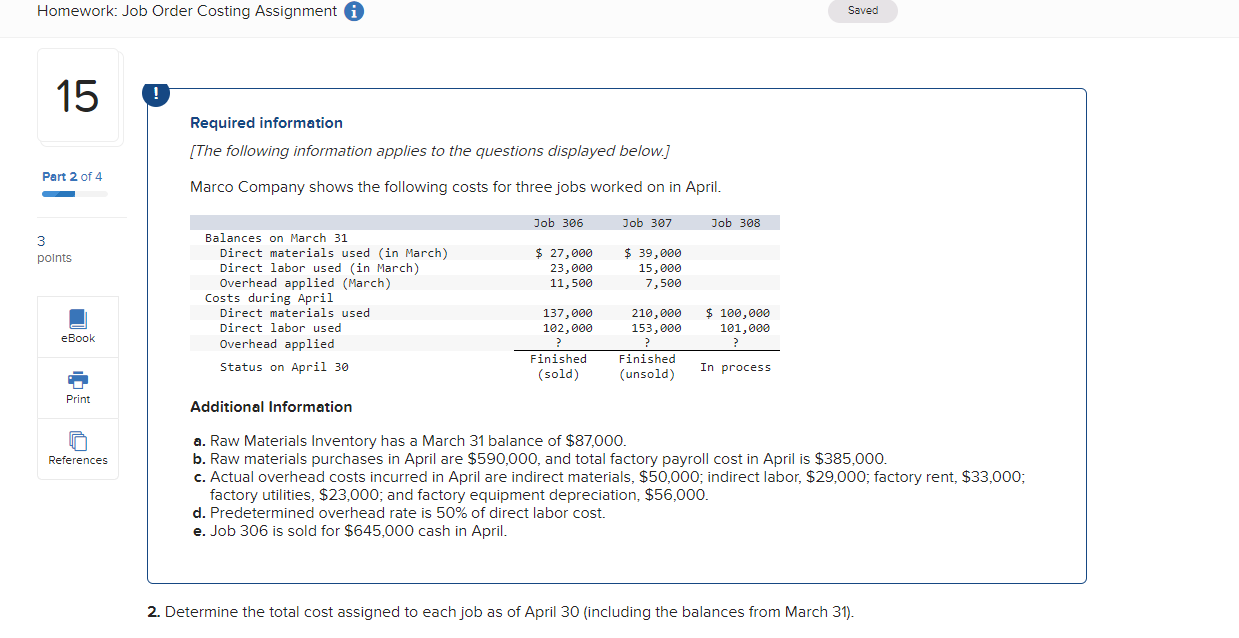Select the Additional Information heading
The image size is (1239, 638).
(x=272, y=406)
